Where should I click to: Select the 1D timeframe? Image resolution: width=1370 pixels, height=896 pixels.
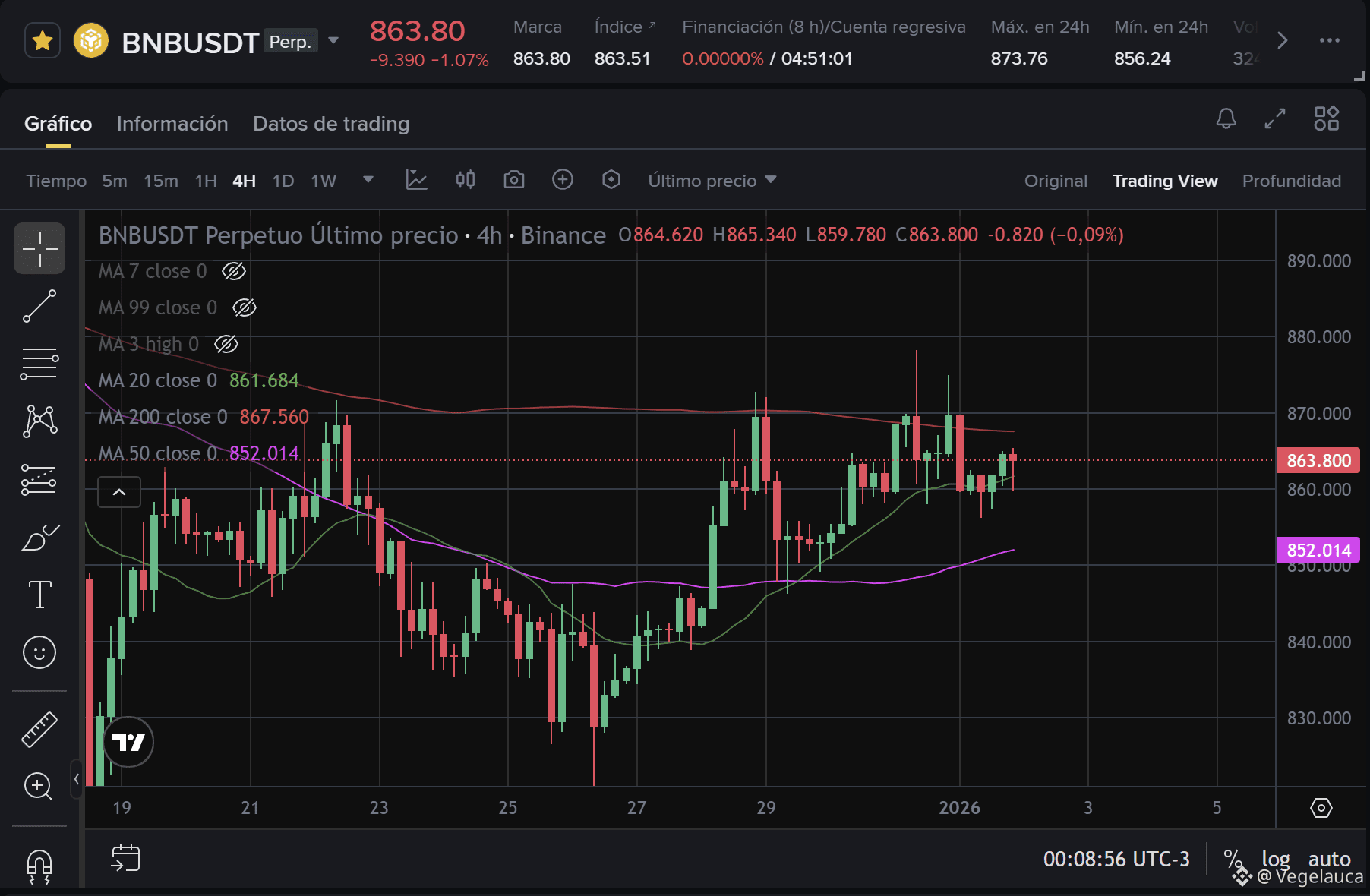[283, 181]
